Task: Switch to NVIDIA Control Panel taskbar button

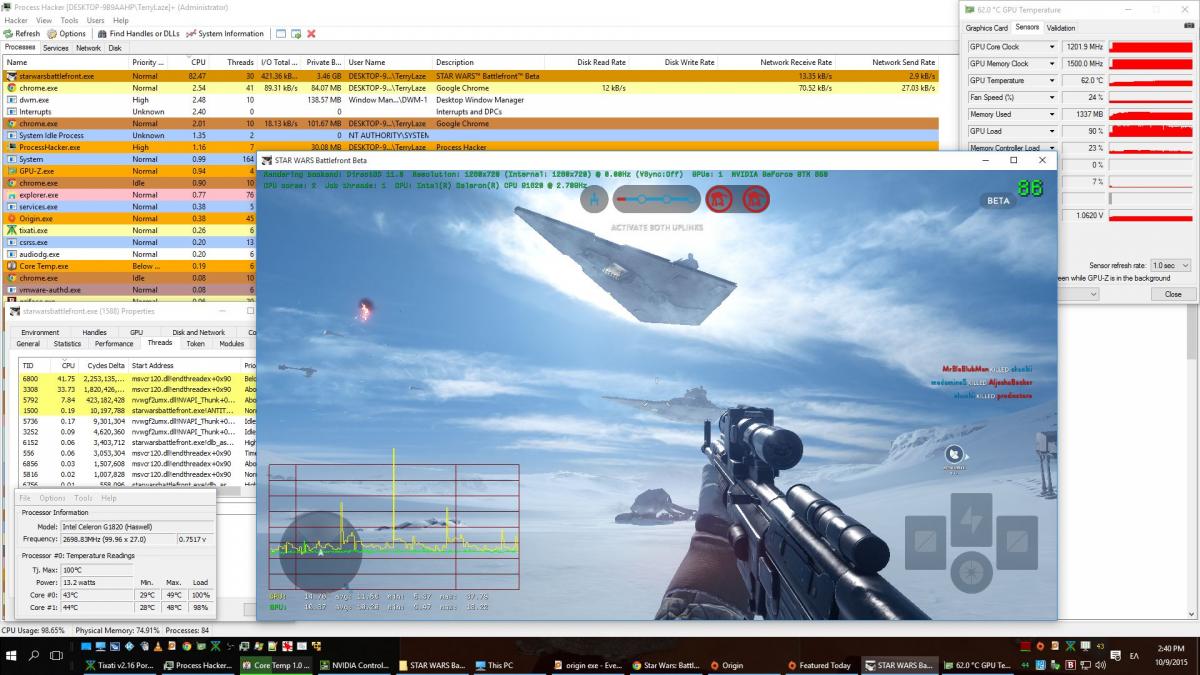Action: (x=356, y=665)
